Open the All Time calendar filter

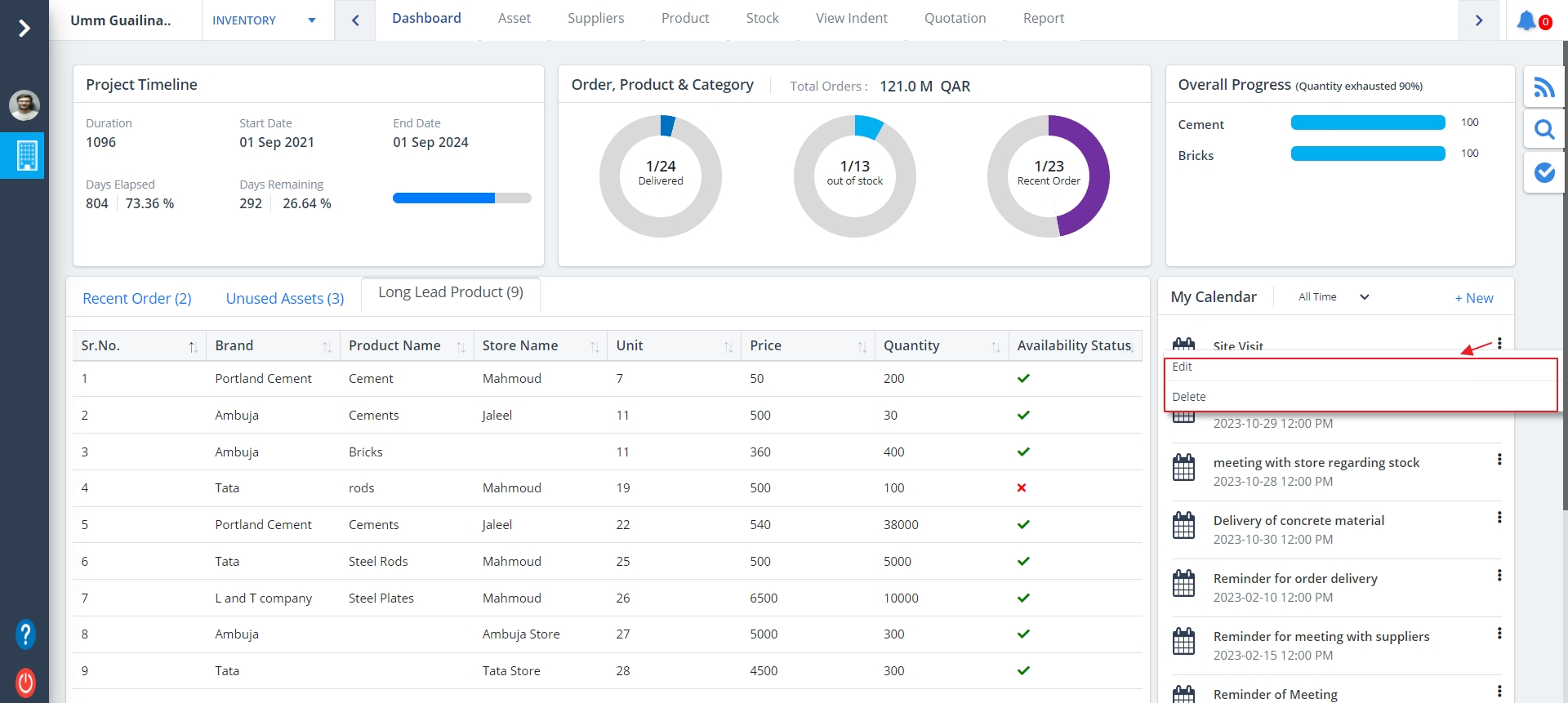(1333, 297)
